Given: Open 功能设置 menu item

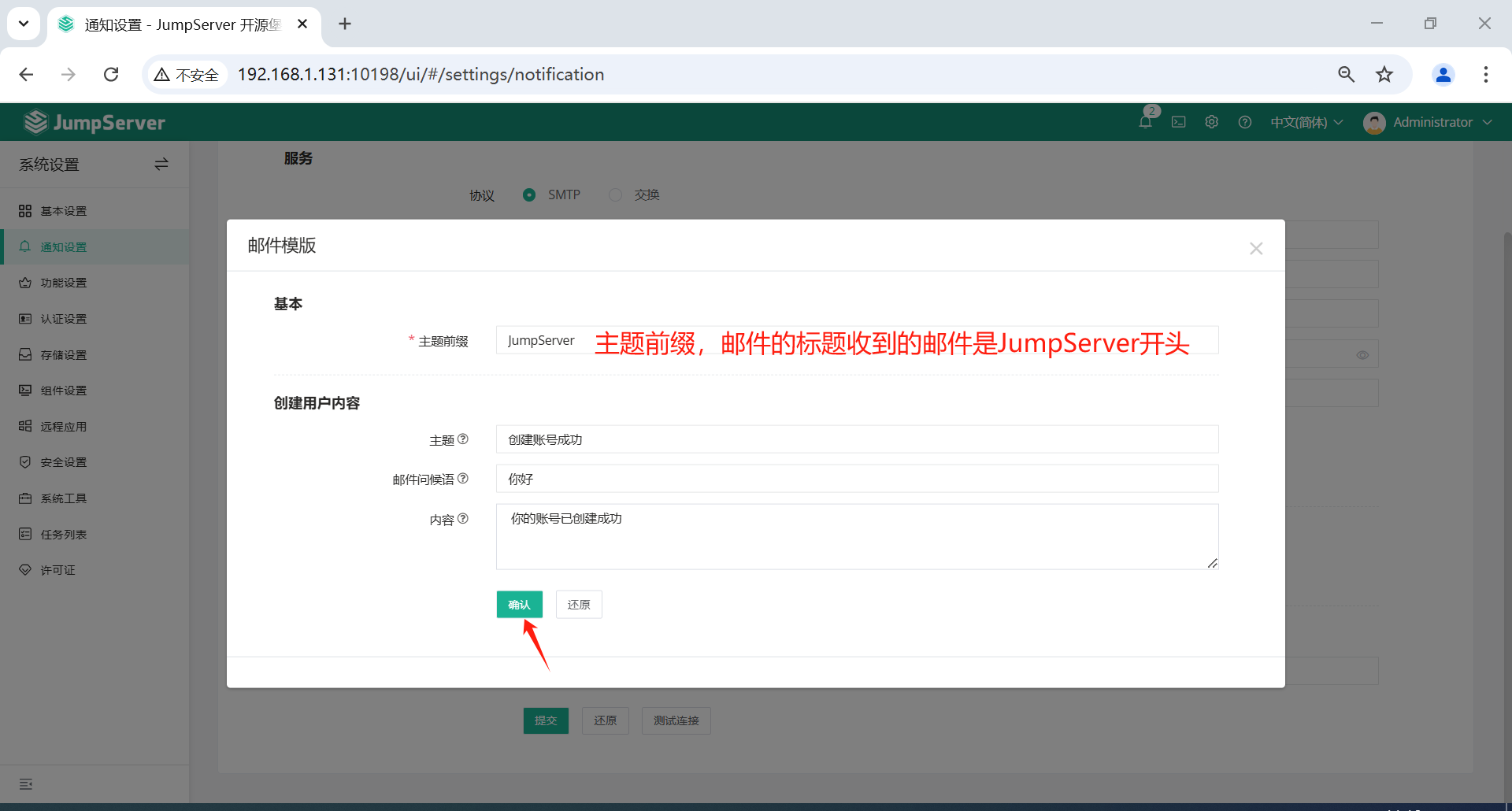Looking at the screenshot, I should 94,283.
